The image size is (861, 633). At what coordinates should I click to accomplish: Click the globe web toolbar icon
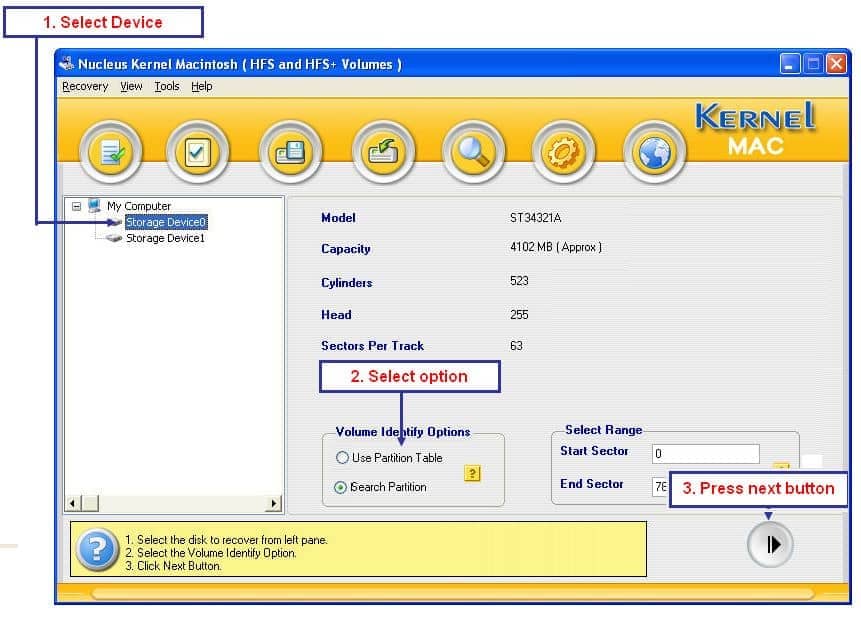tap(655, 152)
